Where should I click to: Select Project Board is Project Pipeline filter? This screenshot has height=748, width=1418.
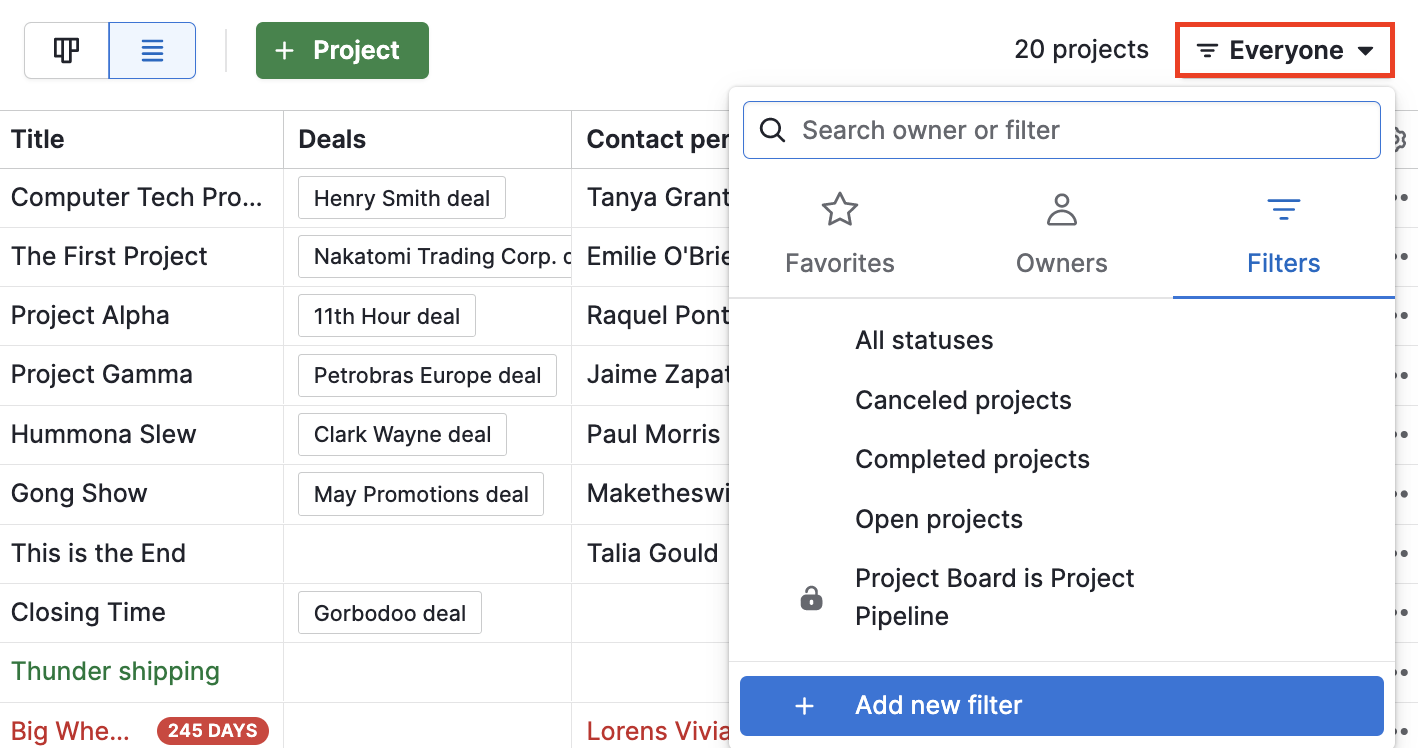[x=994, y=597]
